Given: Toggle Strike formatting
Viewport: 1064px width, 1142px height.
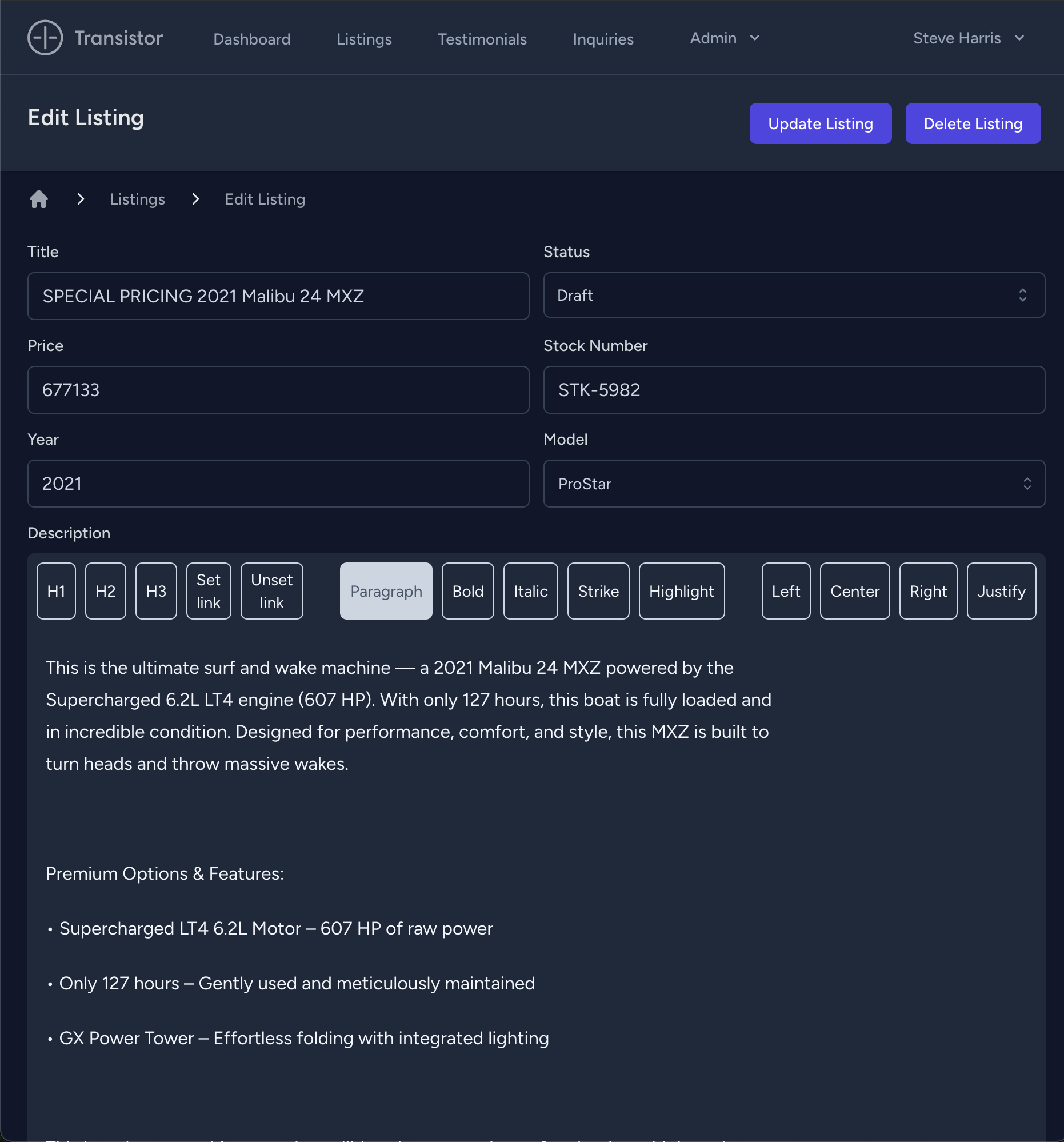Looking at the screenshot, I should (x=598, y=591).
